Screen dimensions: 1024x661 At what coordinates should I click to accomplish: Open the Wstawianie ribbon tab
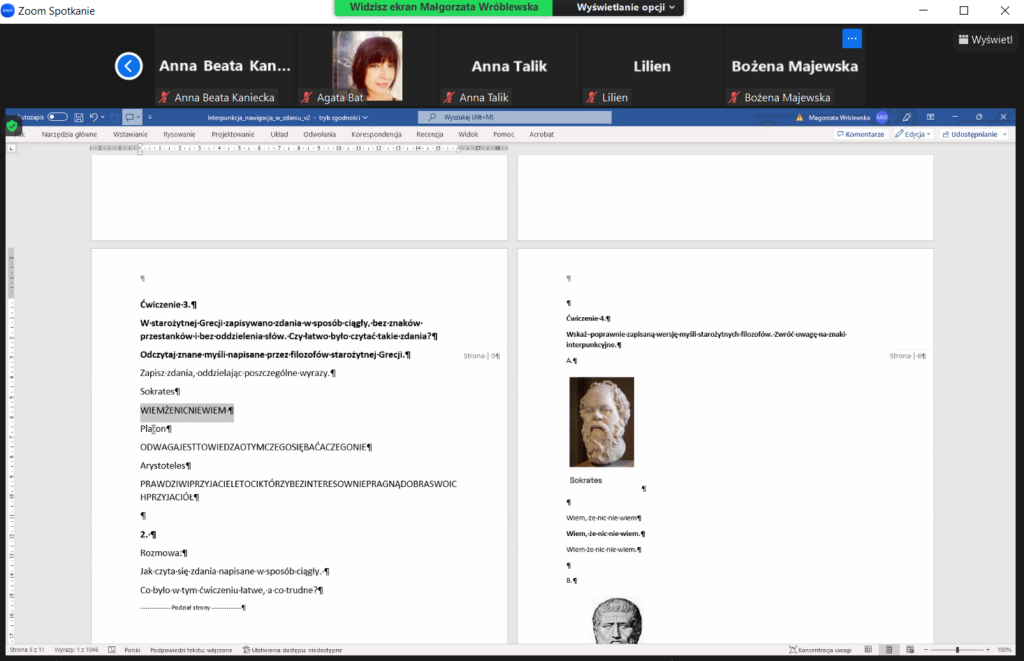point(130,134)
